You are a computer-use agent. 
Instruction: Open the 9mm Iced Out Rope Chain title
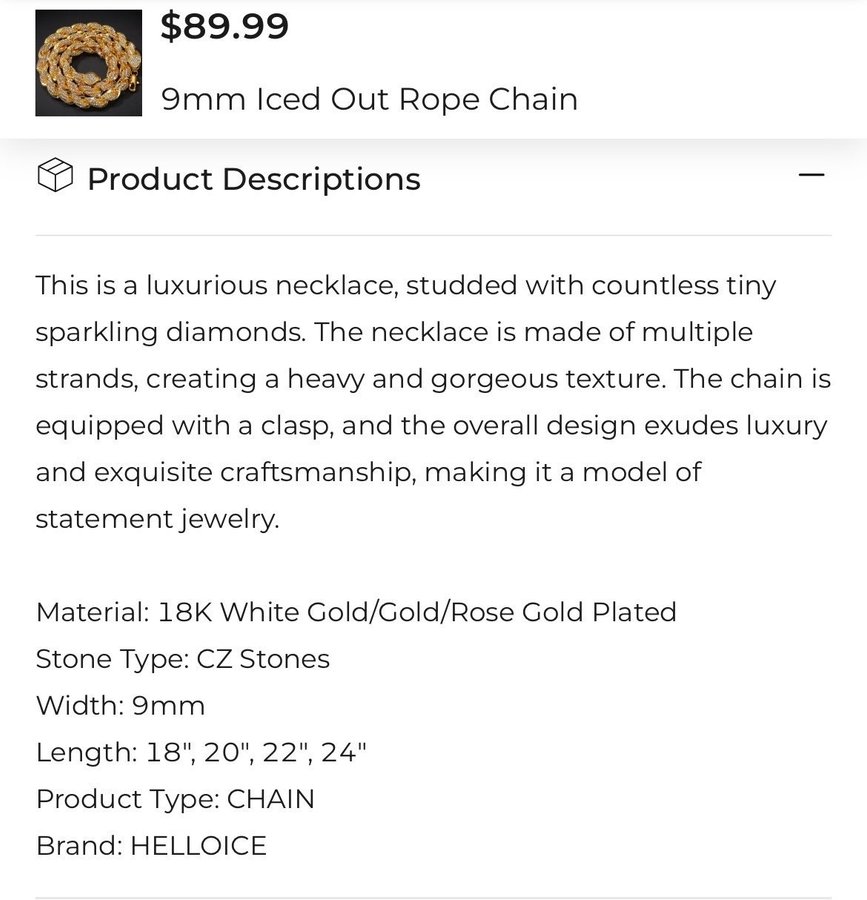tap(369, 99)
